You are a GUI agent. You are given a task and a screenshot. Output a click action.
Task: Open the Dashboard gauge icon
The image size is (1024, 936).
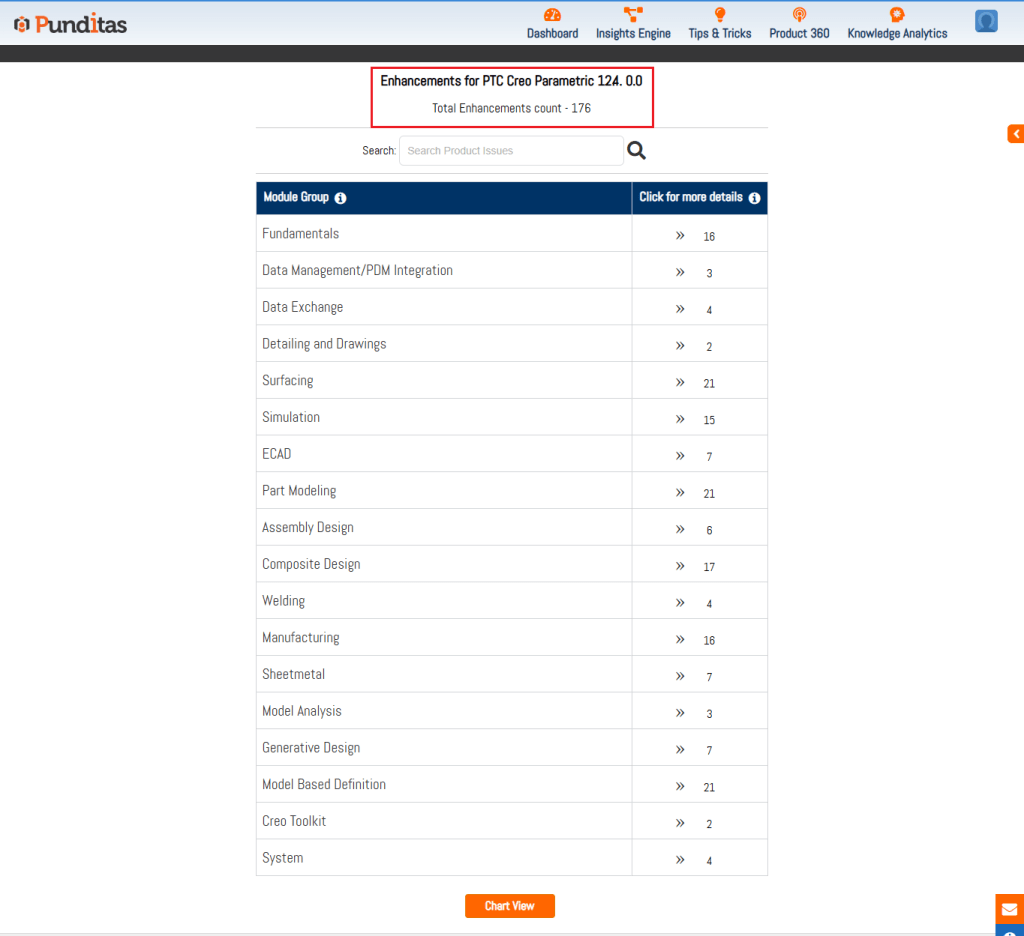[552, 15]
